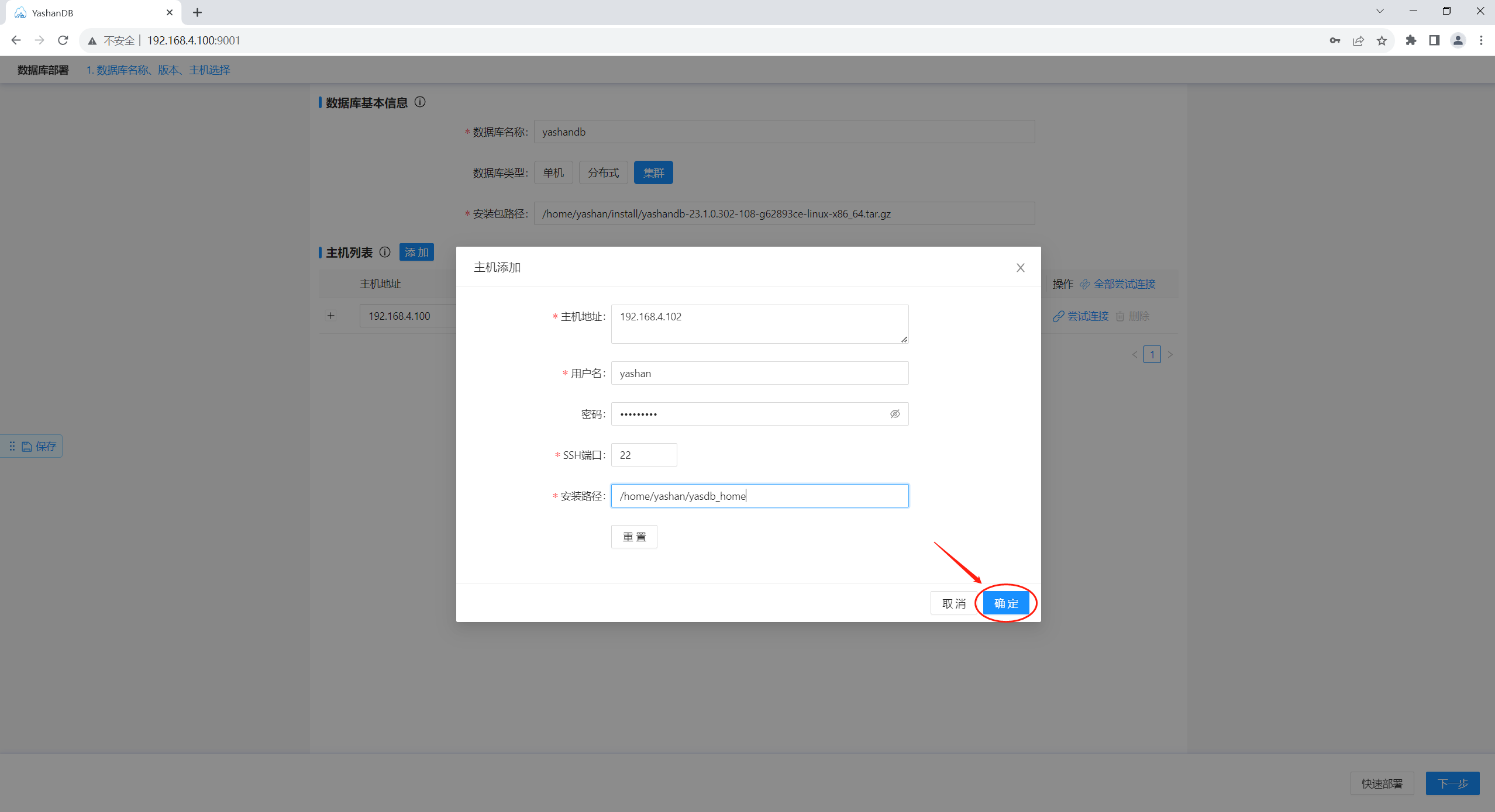The height and width of the screenshot is (812, 1495).
Task: Select 集群 database type
Action: (x=653, y=172)
